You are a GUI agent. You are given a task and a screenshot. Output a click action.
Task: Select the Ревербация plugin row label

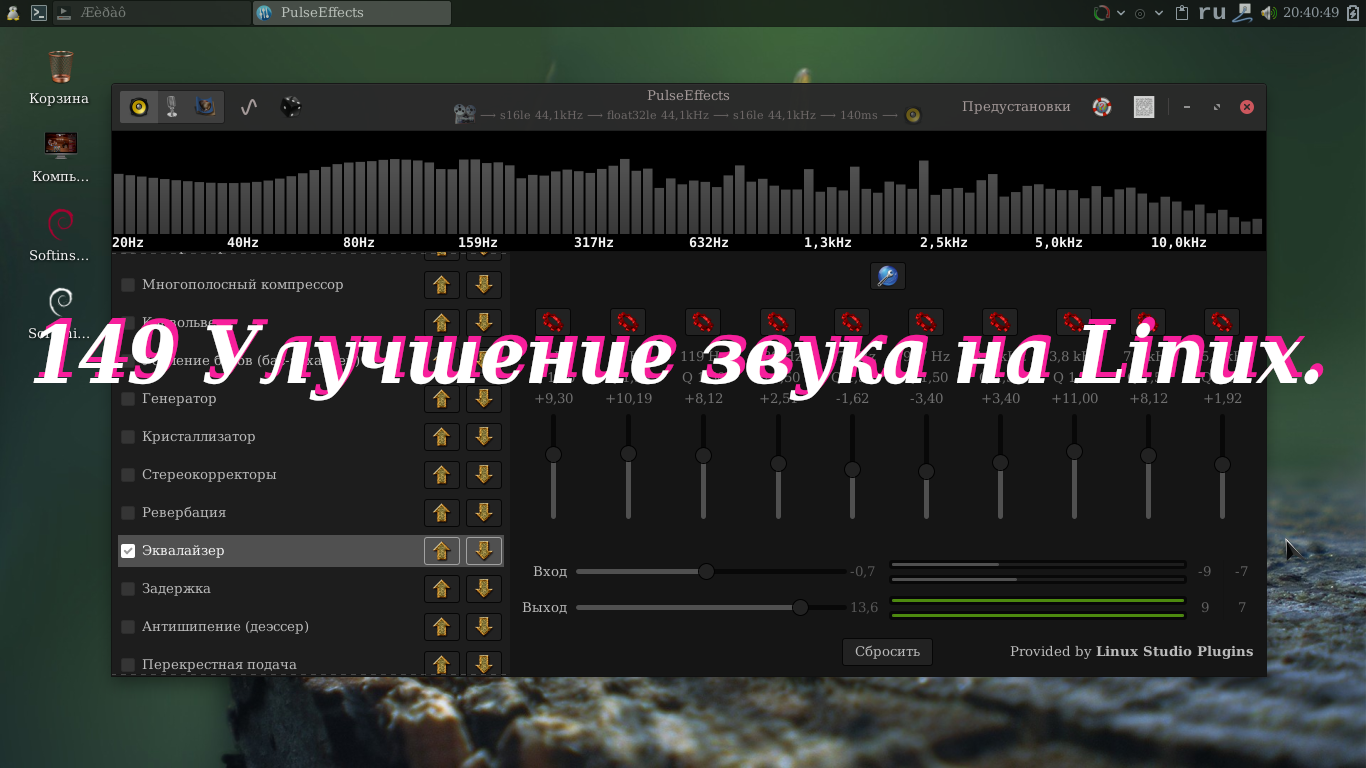[184, 513]
